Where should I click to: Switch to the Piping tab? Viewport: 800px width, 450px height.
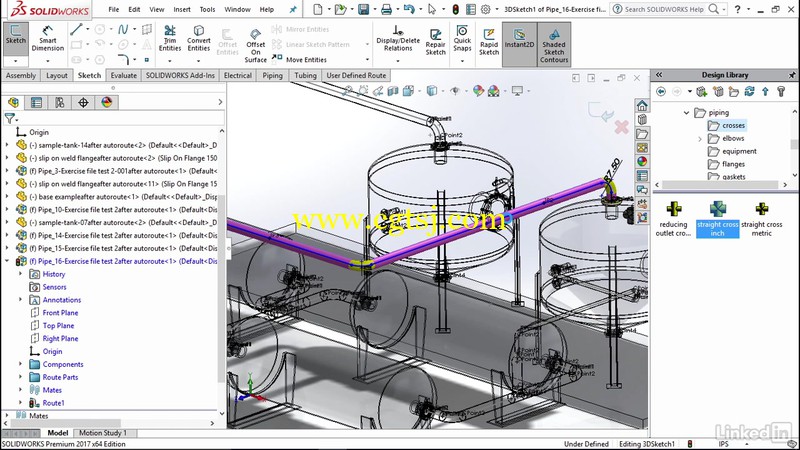tap(272, 76)
